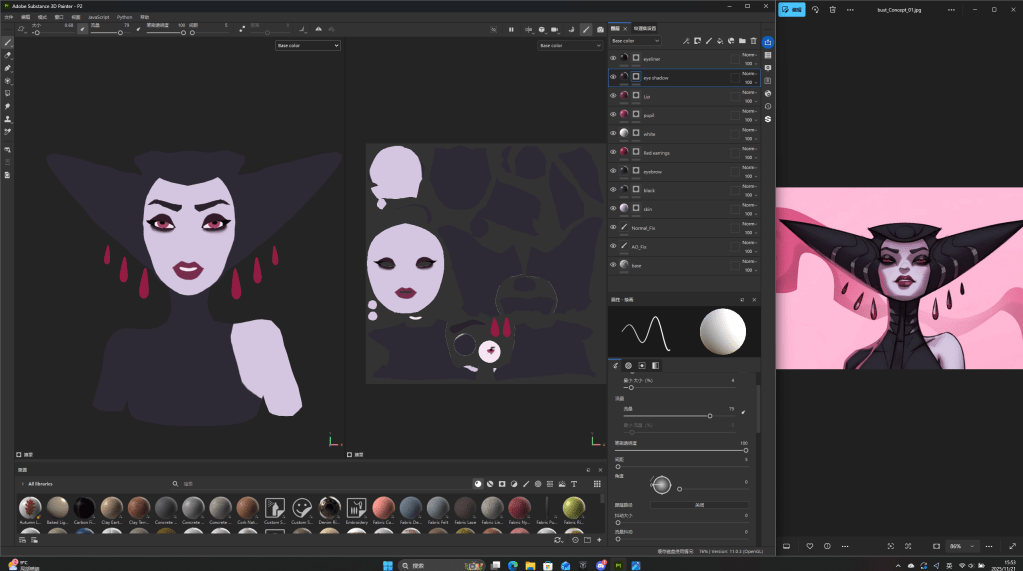Click the Windows Start button on taskbar
1023x571 pixels.
click(387, 565)
